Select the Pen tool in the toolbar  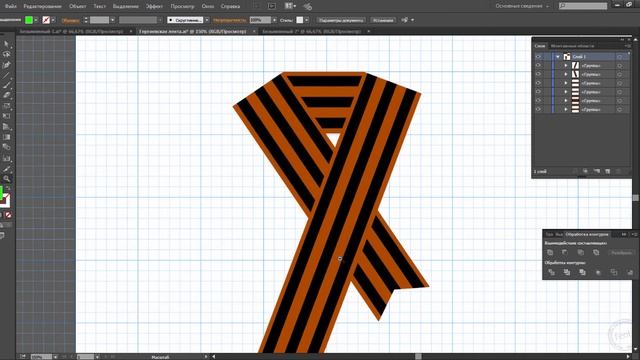(x=6, y=65)
